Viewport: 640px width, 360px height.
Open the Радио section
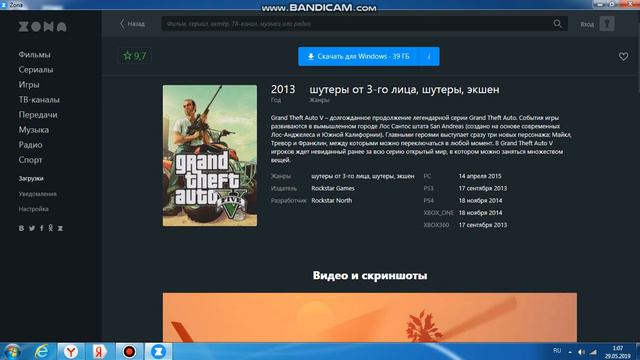click(x=30, y=145)
